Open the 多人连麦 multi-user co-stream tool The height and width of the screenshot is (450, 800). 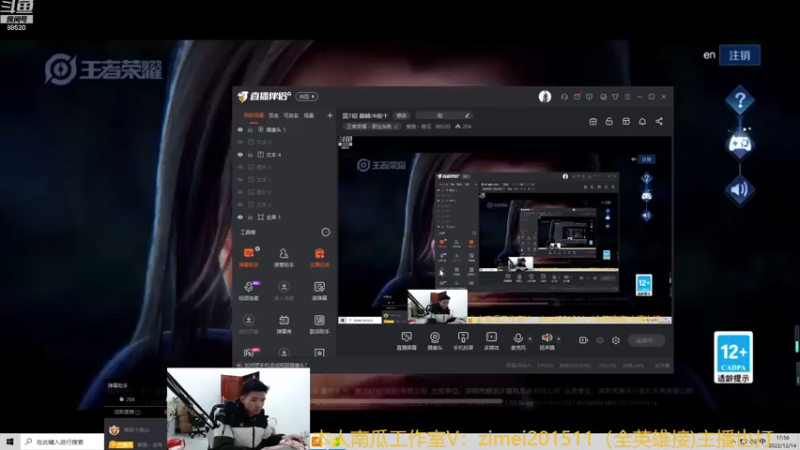coord(284,290)
